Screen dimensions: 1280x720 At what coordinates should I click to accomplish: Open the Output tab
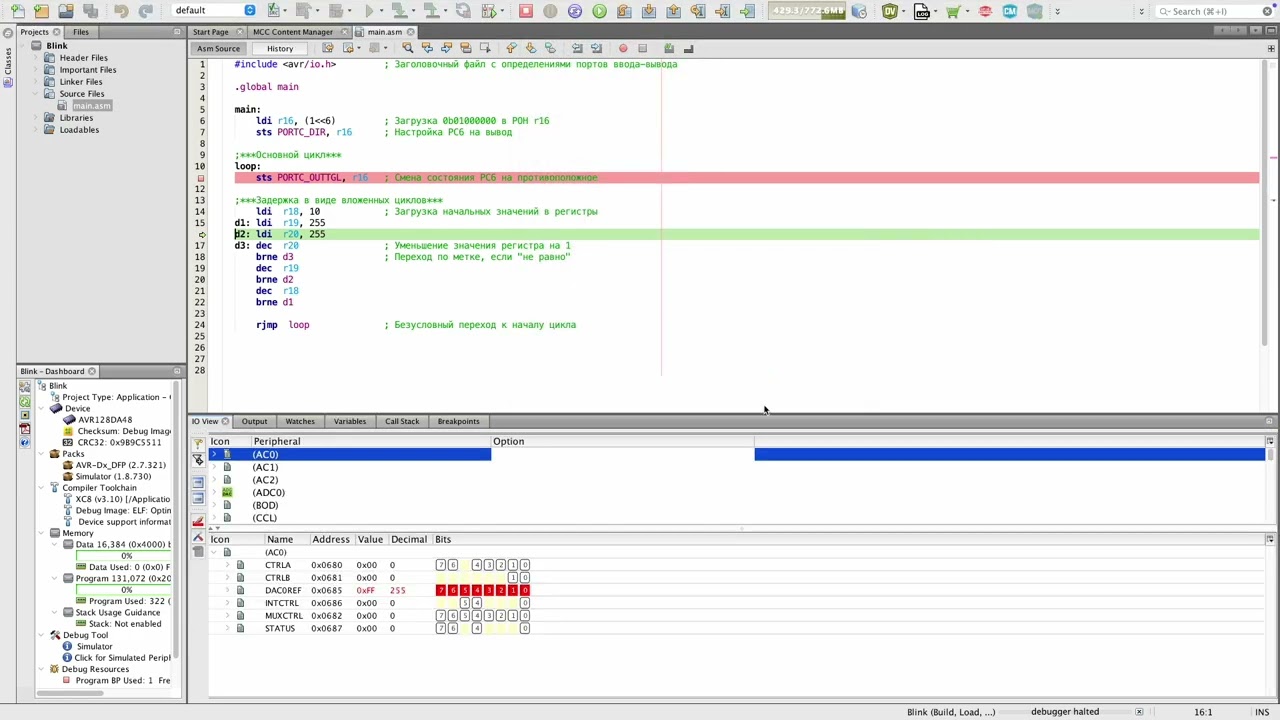(x=254, y=421)
